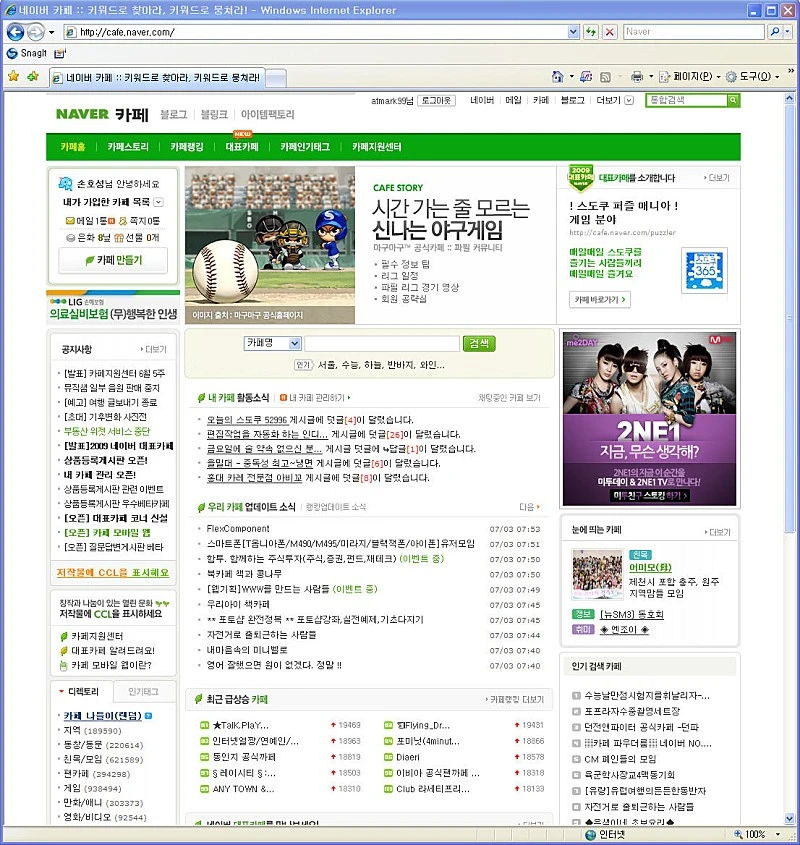Image resolution: width=800 pixels, height=845 pixels.
Task: Click the 게임 (938494) directory link
Action: pyautogui.click(x=92, y=788)
